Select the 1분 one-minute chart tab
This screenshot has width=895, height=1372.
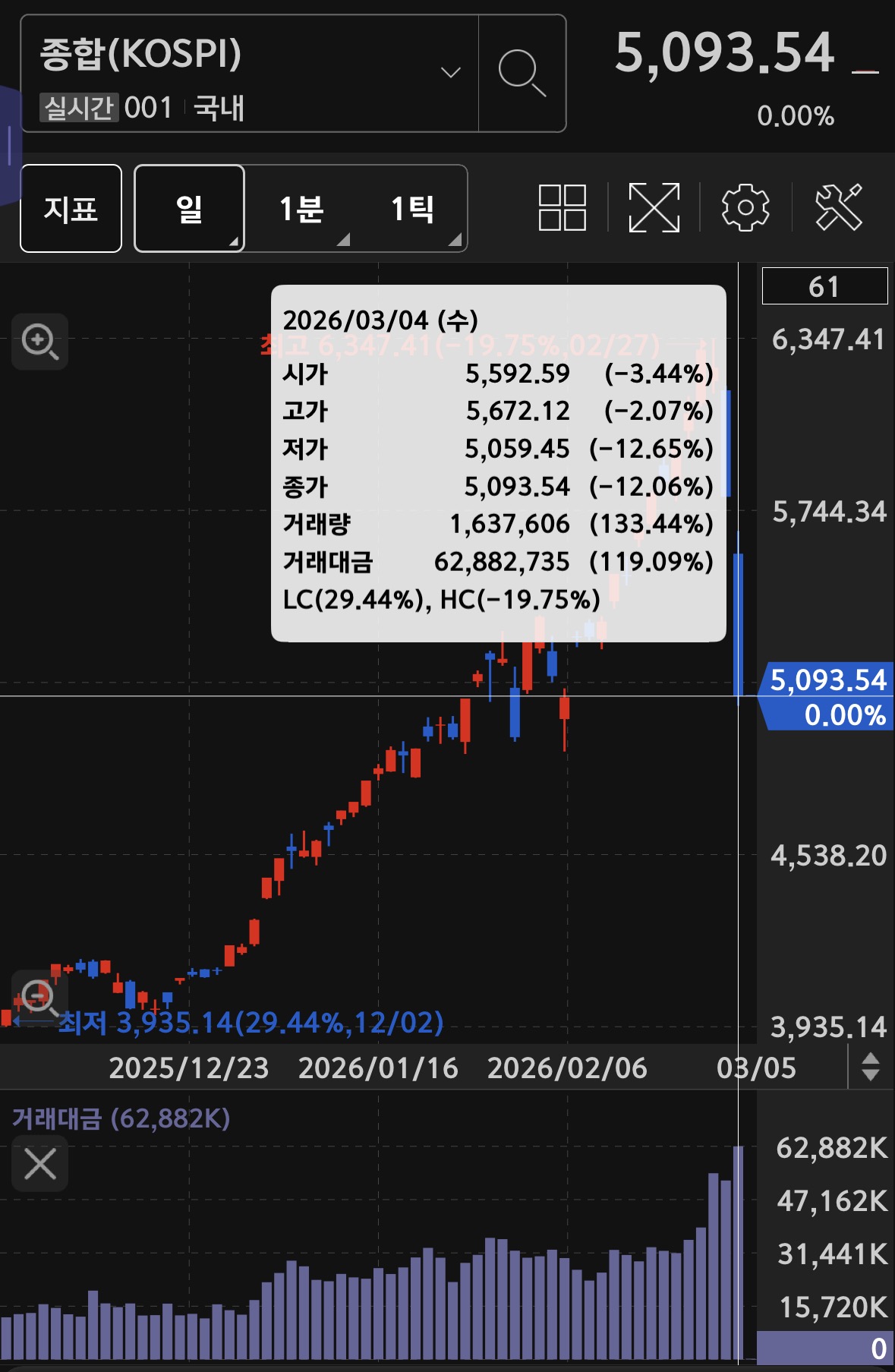coord(301,208)
